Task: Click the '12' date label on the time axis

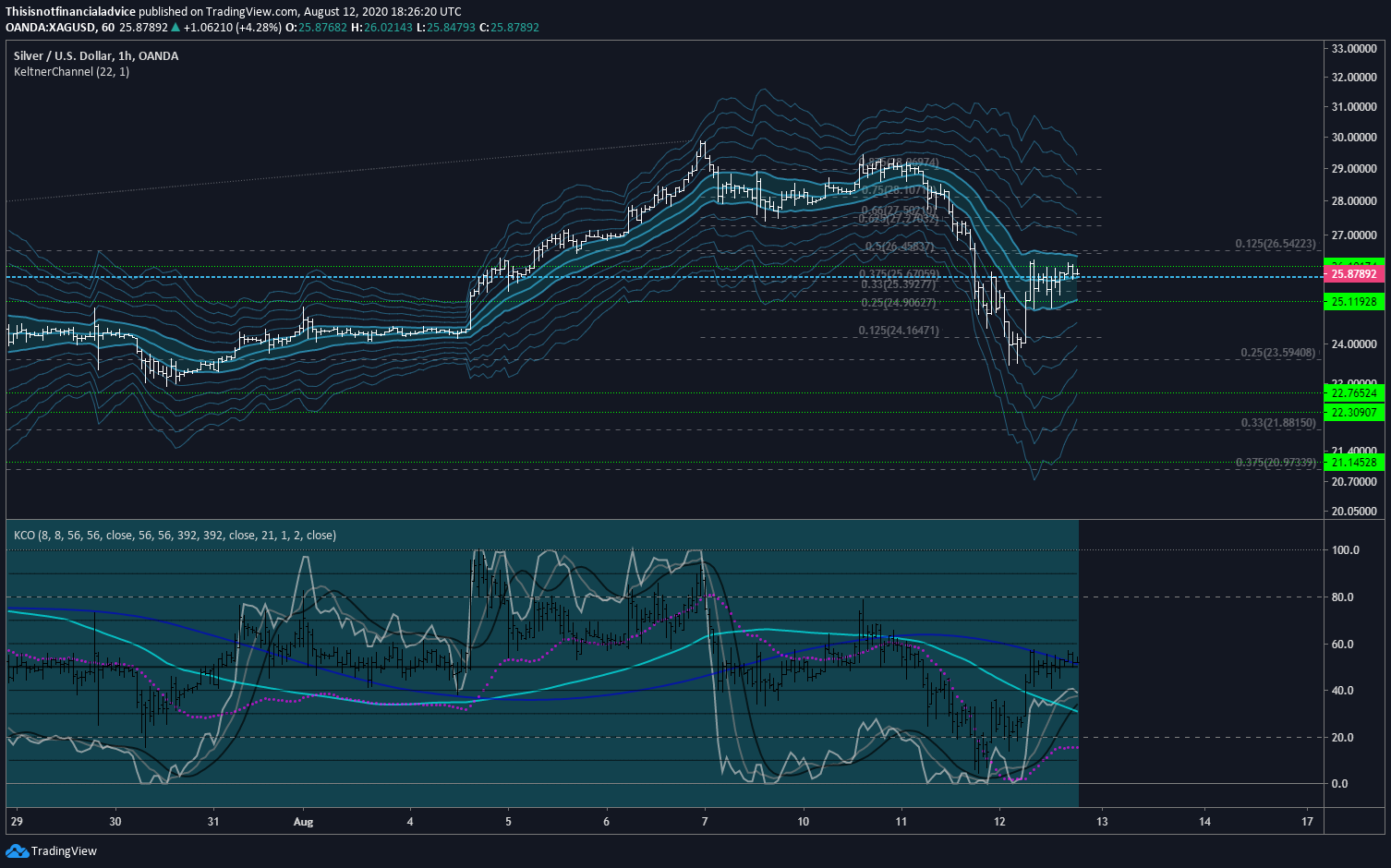Action: pyautogui.click(x=999, y=822)
